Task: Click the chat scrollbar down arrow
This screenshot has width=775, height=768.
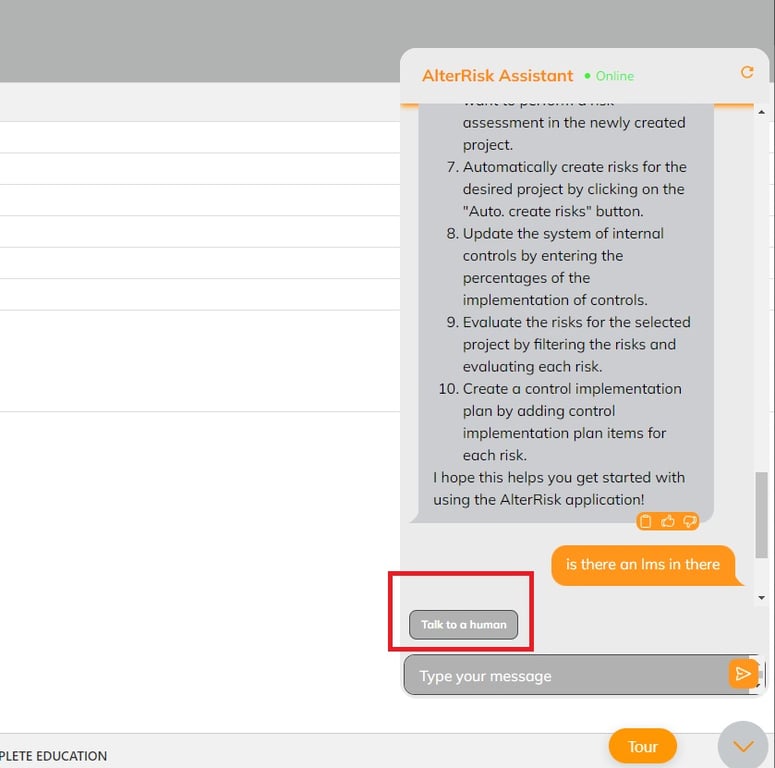Action: [762, 597]
